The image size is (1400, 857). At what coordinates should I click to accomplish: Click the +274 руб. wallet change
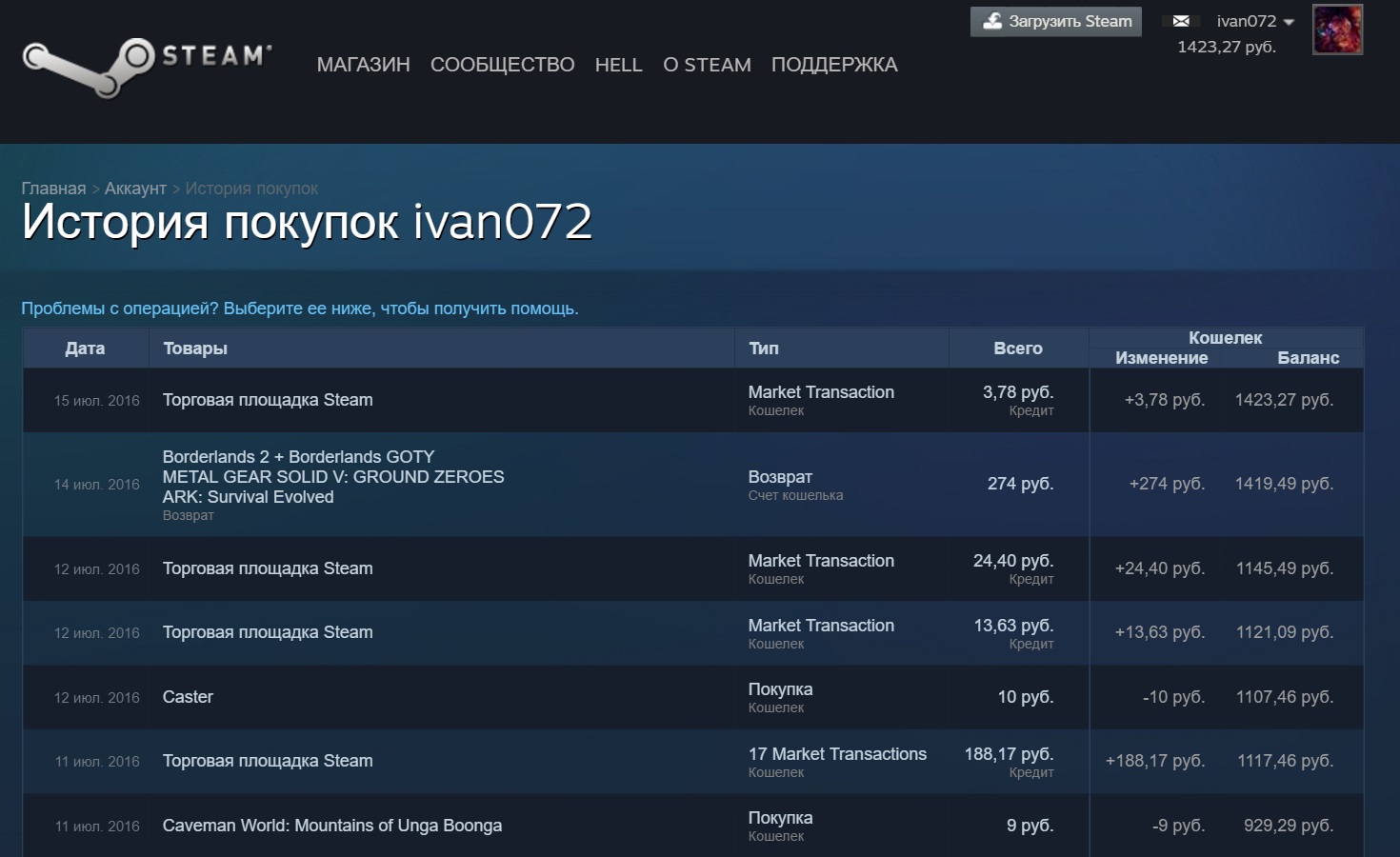[x=1167, y=484]
